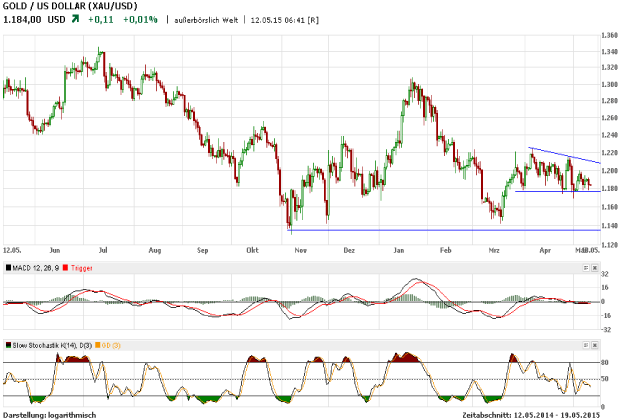
Task: Collapse the Slow Stochastik panel
Action: [587, 345]
